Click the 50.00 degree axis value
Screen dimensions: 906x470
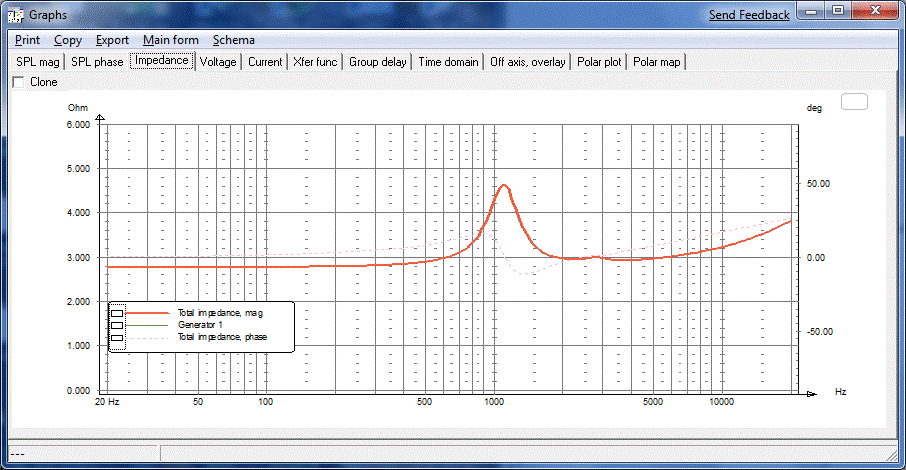818,184
